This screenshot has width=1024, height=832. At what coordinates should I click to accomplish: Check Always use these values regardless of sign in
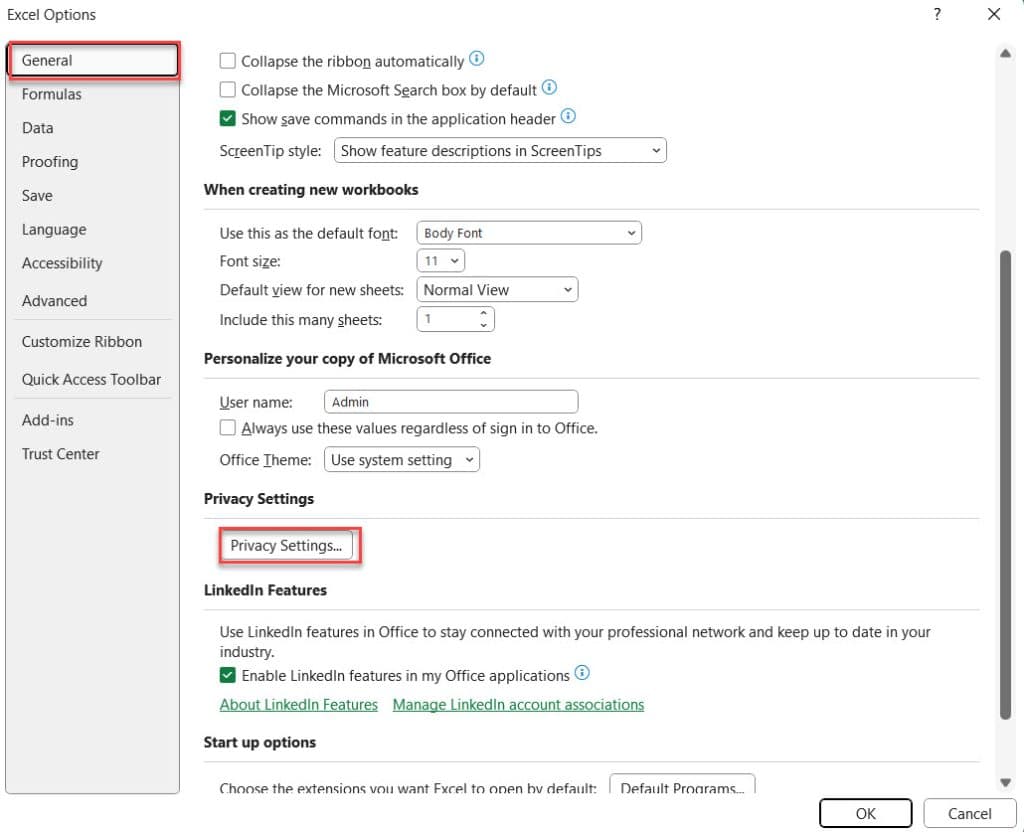pyautogui.click(x=227, y=428)
